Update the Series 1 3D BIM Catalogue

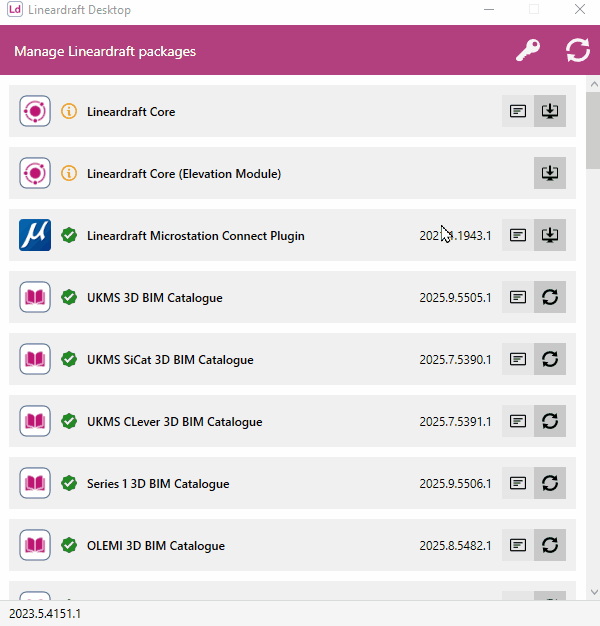coord(550,483)
